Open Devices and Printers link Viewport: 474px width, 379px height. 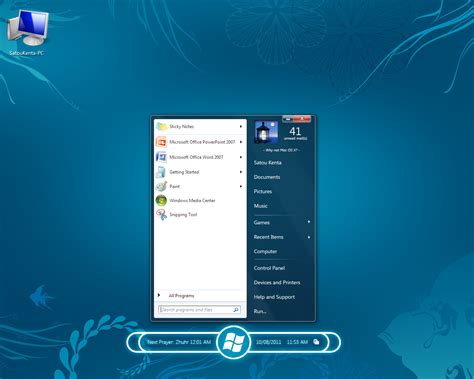pyautogui.click(x=277, y=282)
